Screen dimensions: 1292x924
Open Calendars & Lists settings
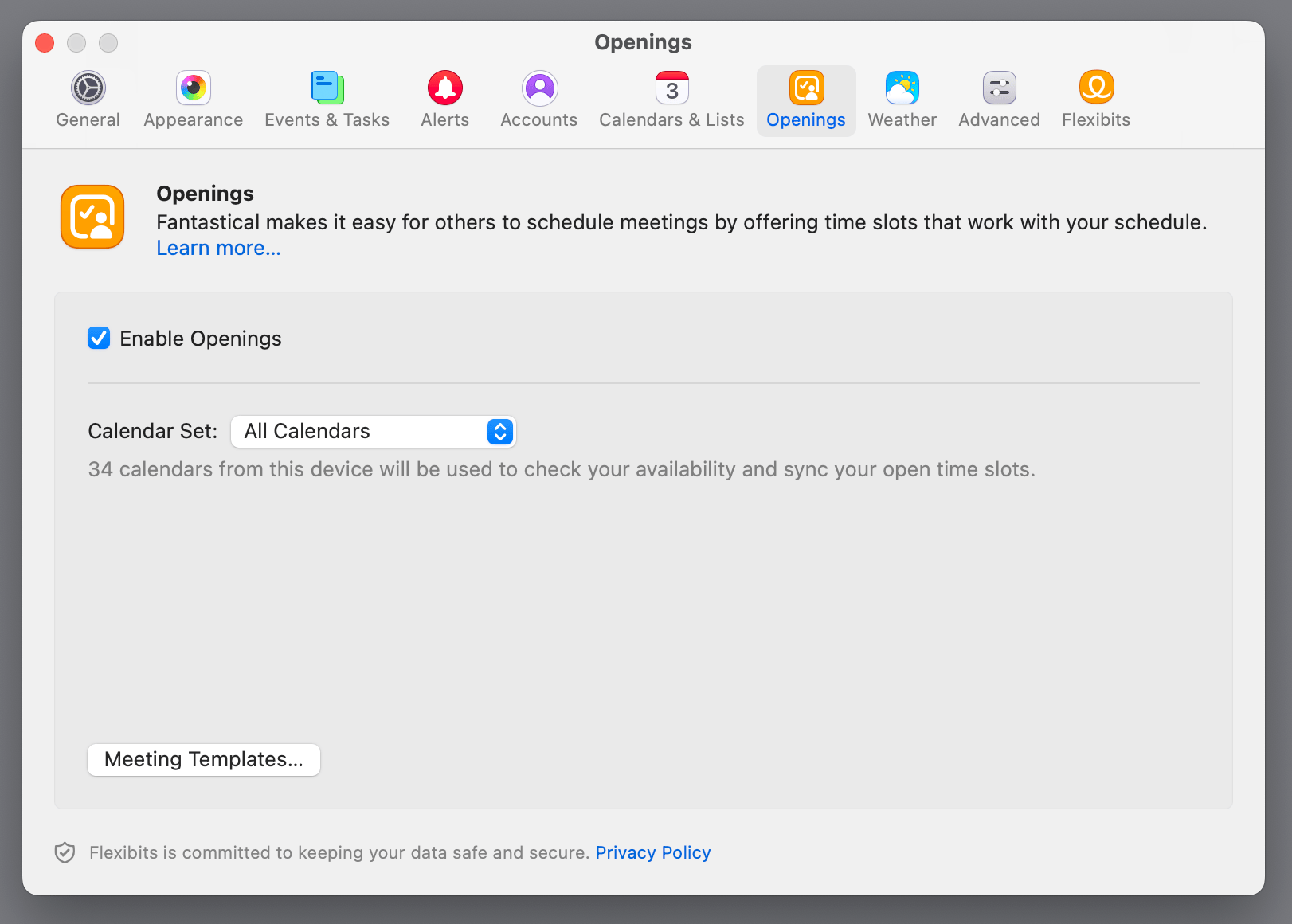pos(671,101)
